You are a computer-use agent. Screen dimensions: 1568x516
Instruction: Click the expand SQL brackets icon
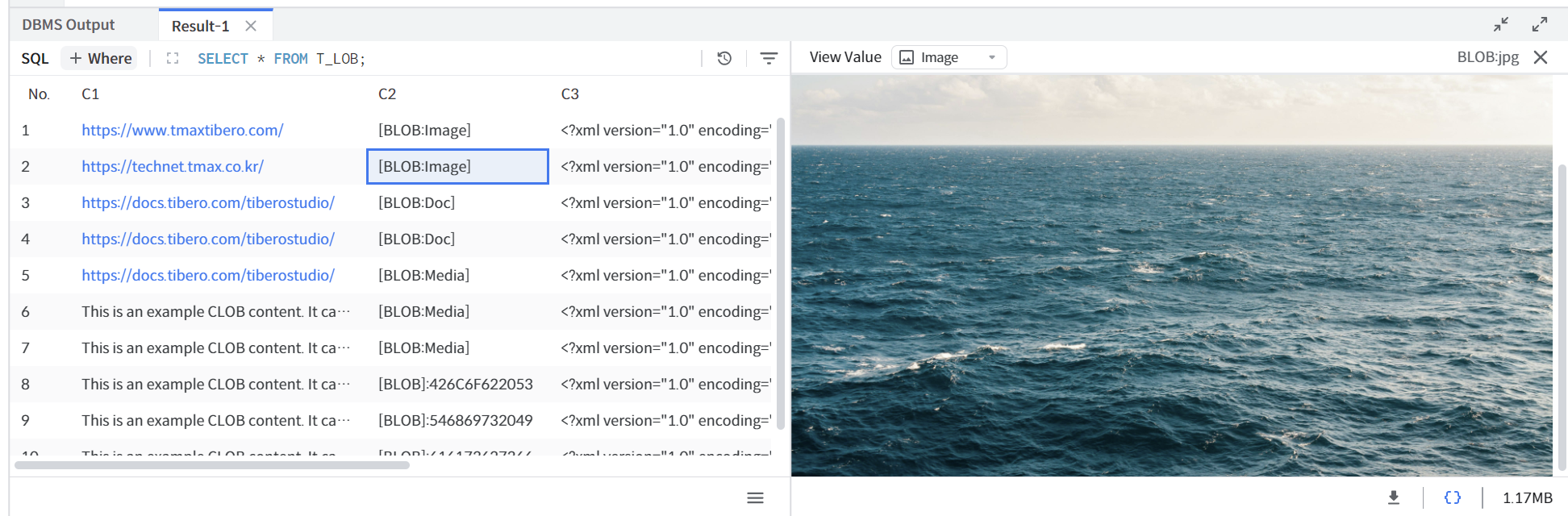click(173, 58)
